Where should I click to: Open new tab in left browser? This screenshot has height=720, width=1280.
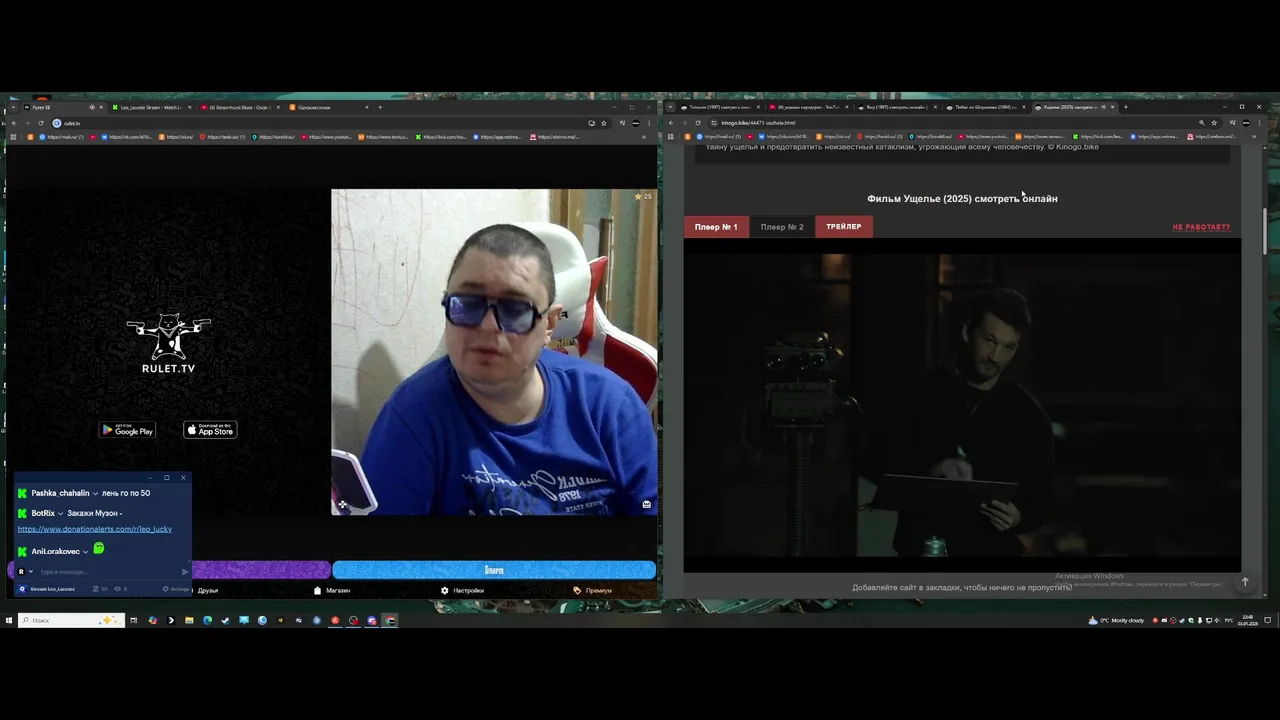pos(381,107)
